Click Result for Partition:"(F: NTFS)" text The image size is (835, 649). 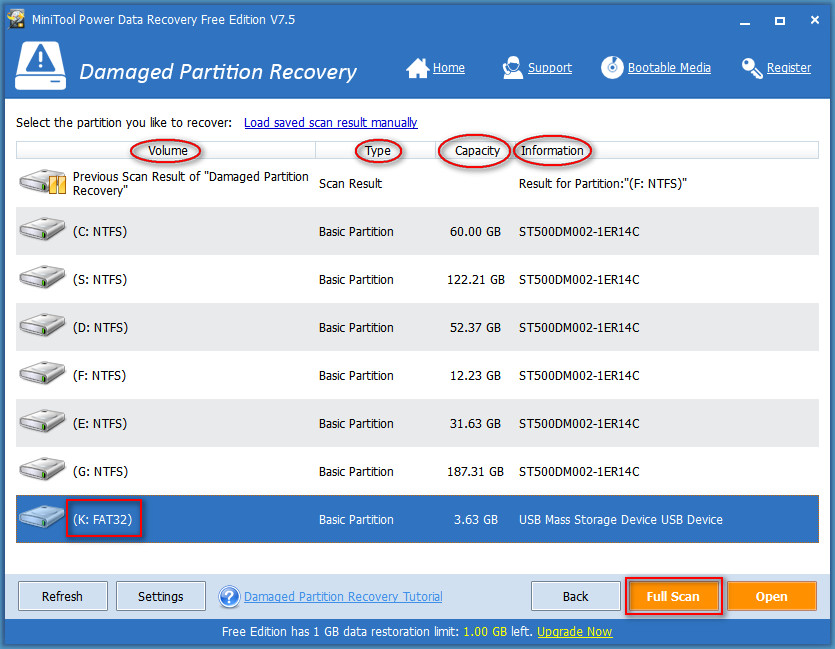603,184
